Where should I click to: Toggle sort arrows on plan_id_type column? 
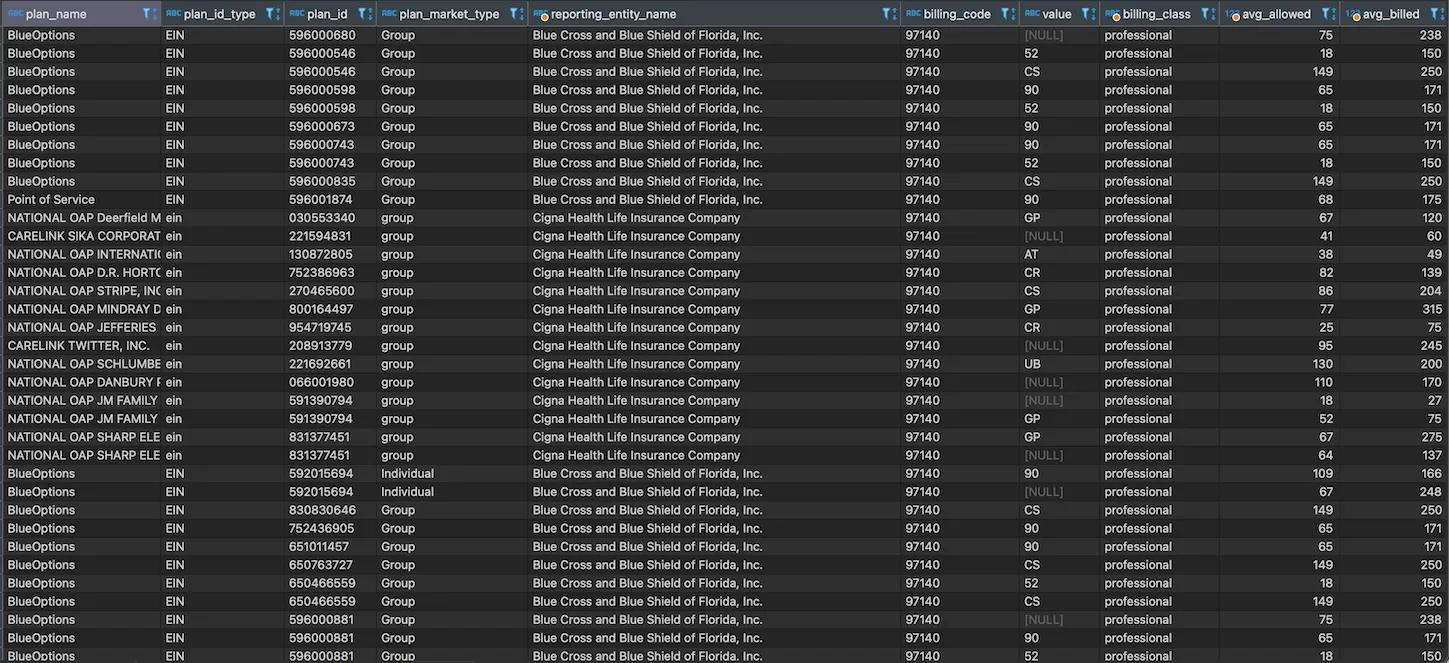278,14
